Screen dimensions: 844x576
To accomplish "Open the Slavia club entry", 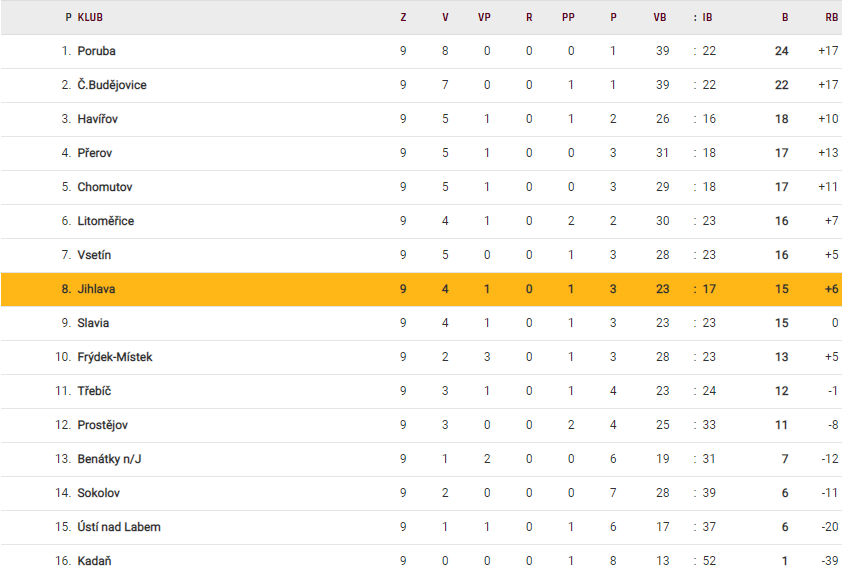I will coord(93,323).
